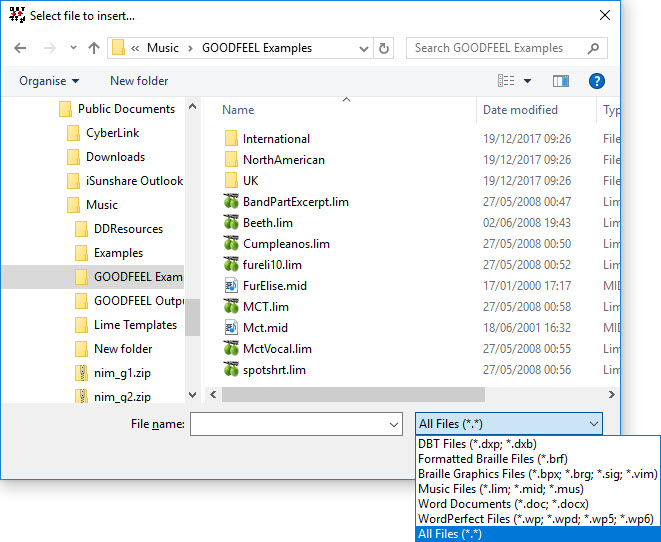Click the tree scroll-down arrow

pyautogui.click(x=192, y=395)
